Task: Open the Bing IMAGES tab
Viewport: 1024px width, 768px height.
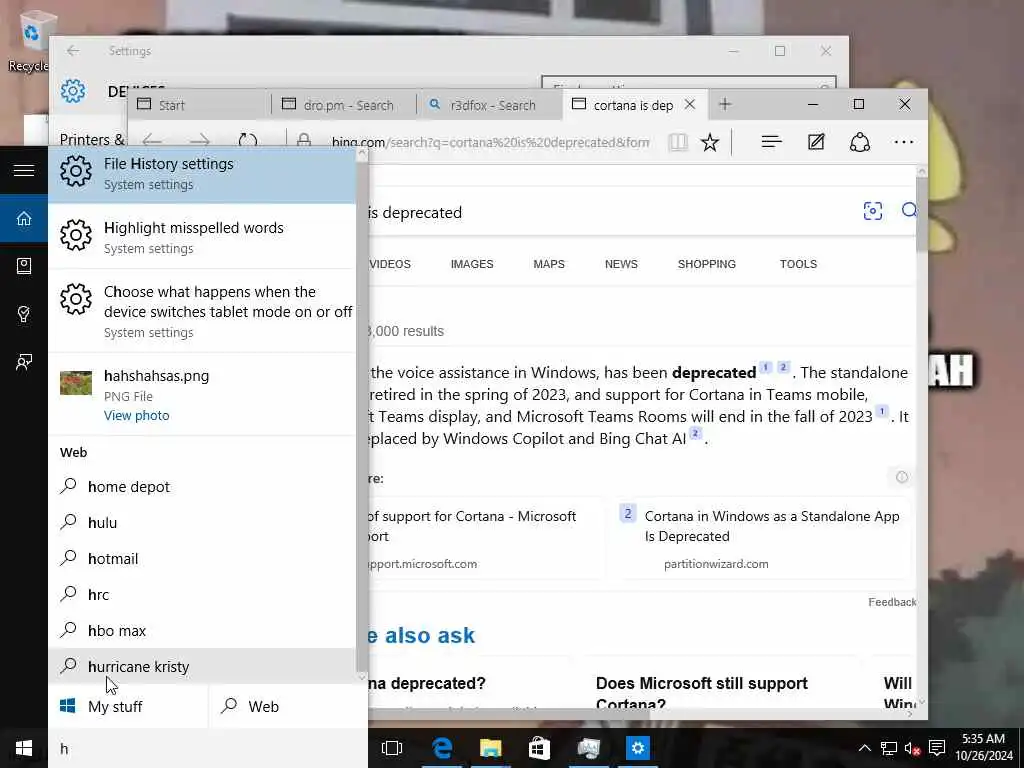Action: 472,264
